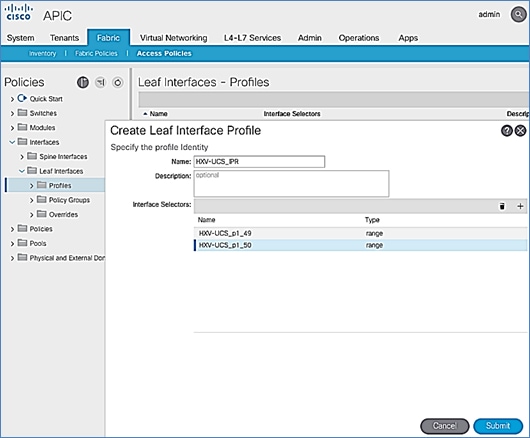The width and height of the screenshot is (530, 438).
Task: Click the Cisco logo
Action: coord(19,12)
